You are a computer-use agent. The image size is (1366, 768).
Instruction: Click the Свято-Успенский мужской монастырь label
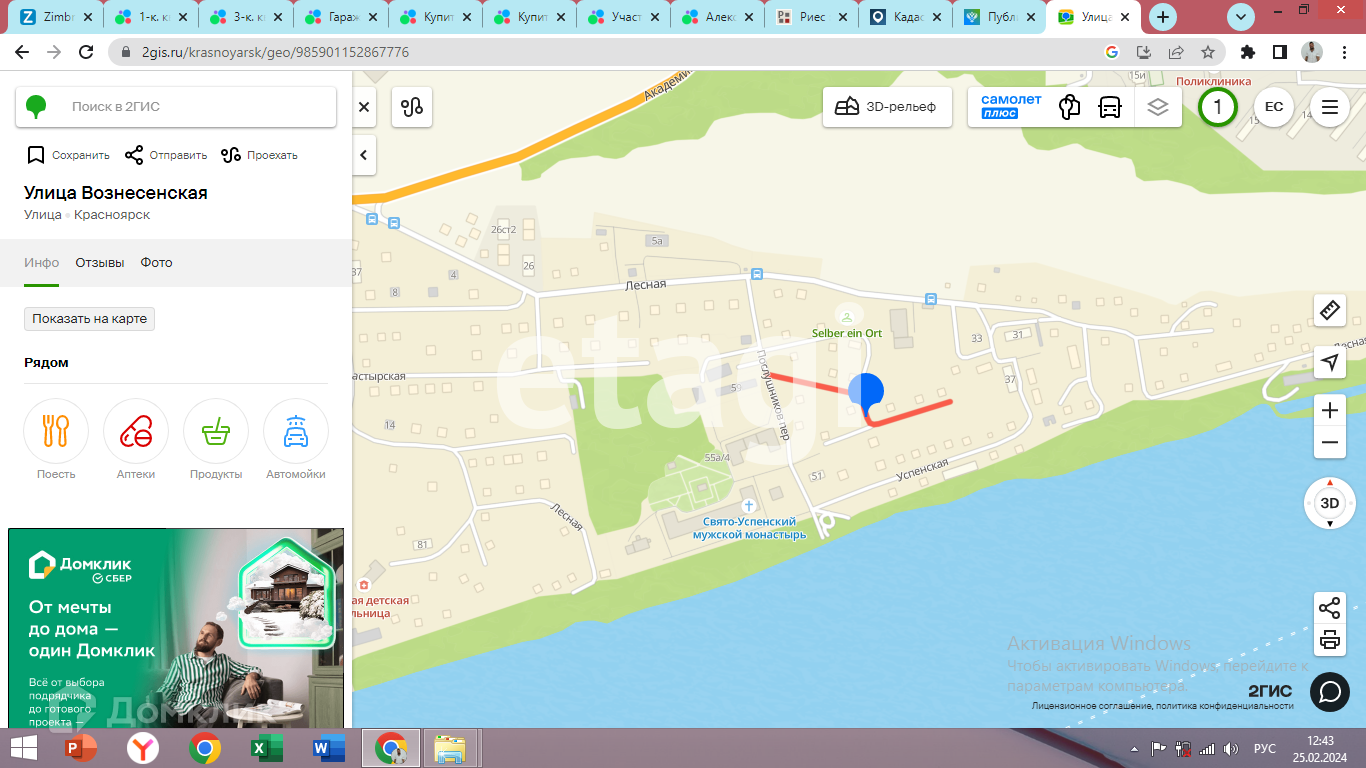click(749, 528)
